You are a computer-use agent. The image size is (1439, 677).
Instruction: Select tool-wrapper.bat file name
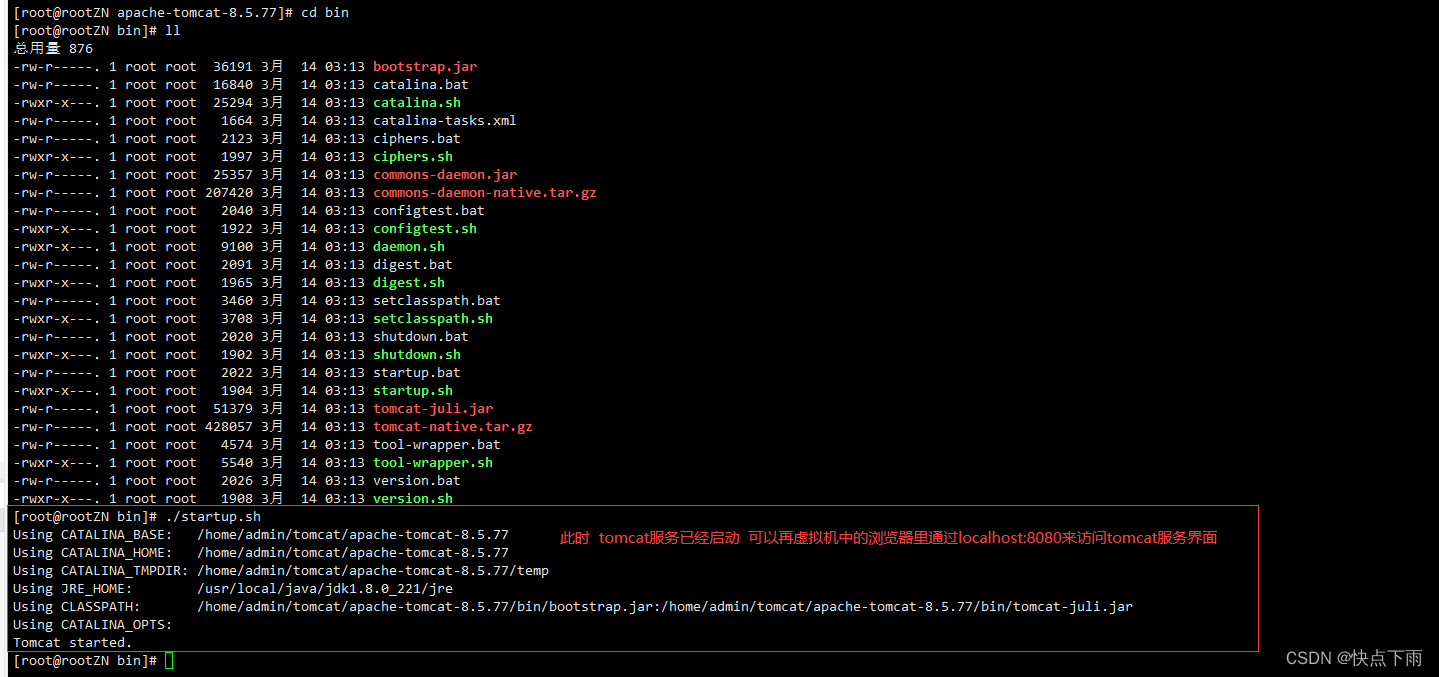[437, 444]
